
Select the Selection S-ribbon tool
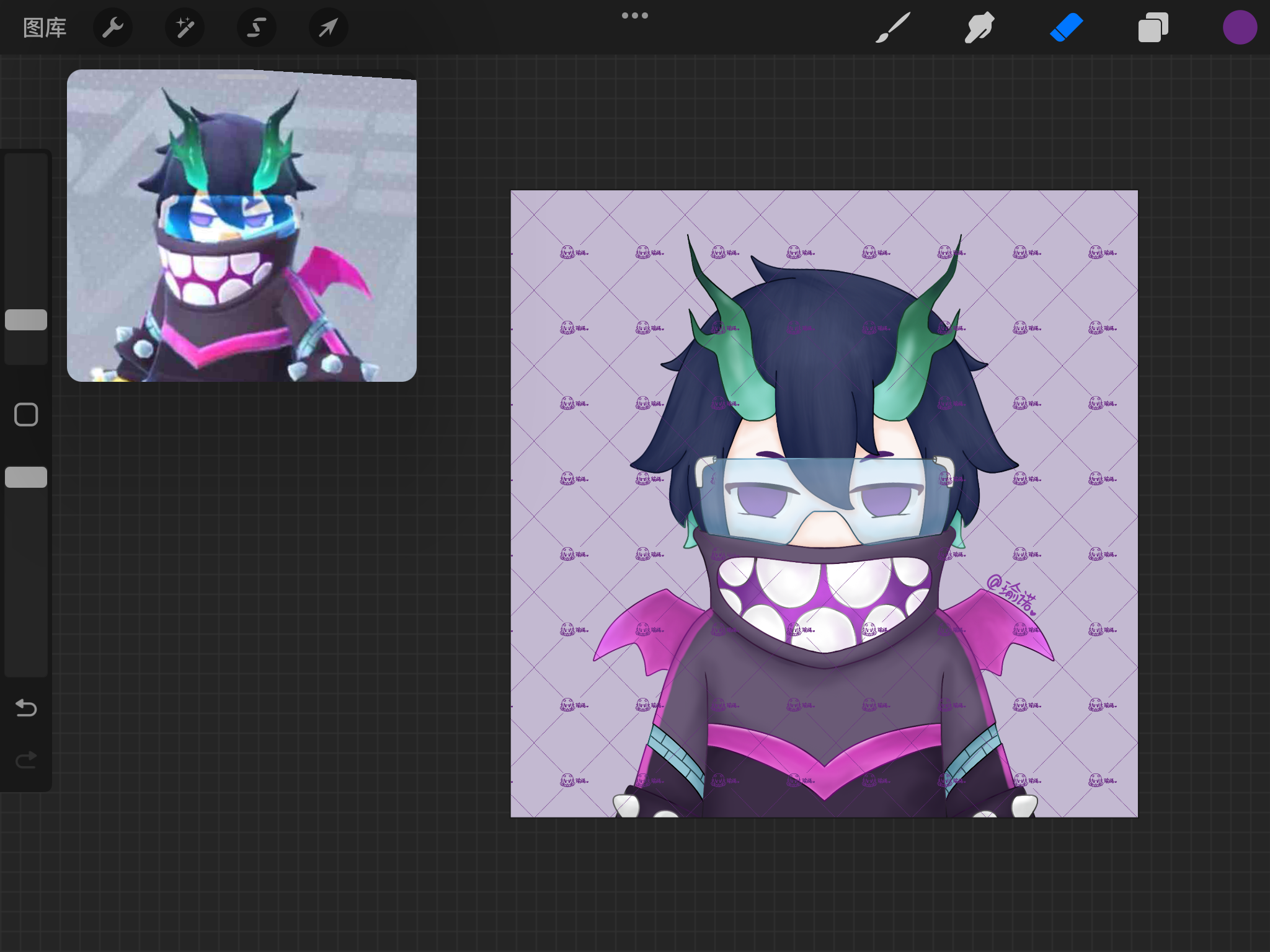257,28
